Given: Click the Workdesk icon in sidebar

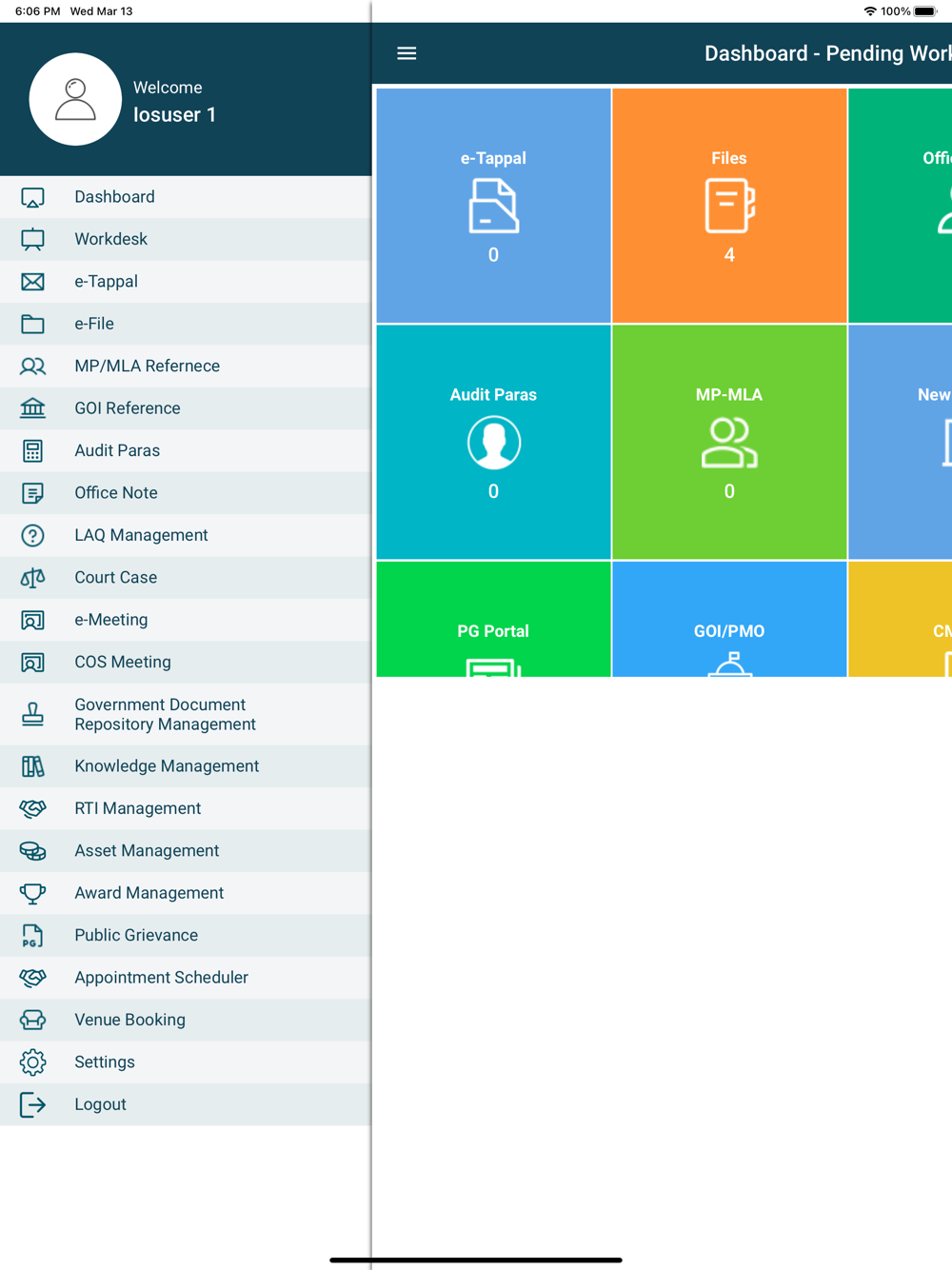Looking at the screenshot, I should tap(32, 239).
